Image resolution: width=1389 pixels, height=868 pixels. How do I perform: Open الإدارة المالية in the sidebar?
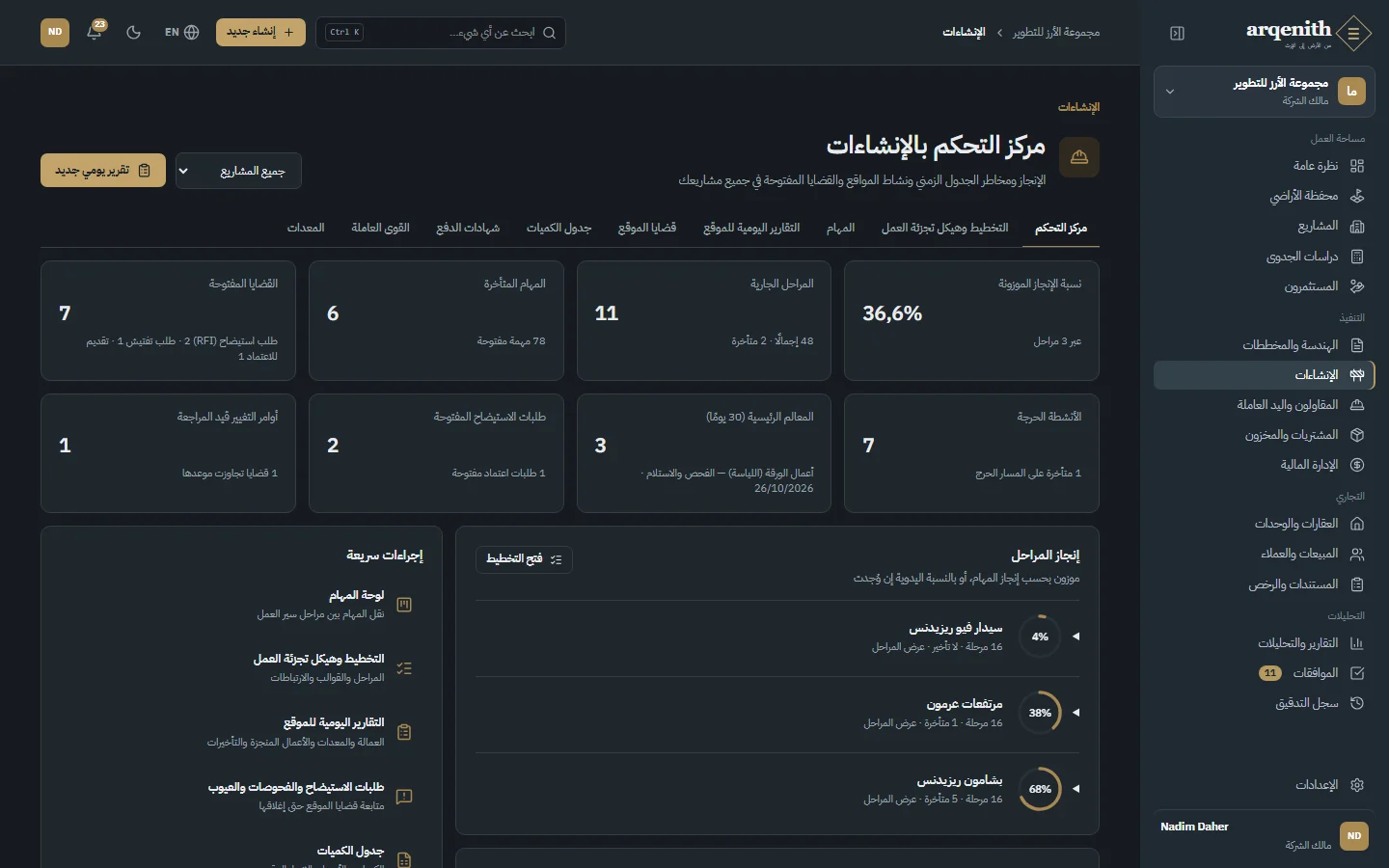pyautogui.click(x=1264, y=465)
